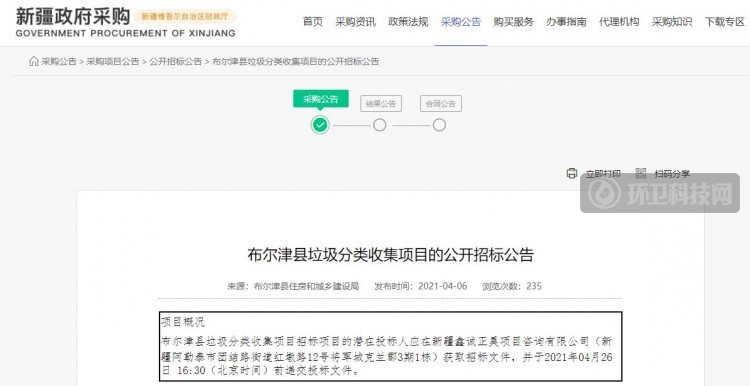750x386 pixels.
Task: Select the 采购公告 navigation tab
Action: [x=461, y=22]
